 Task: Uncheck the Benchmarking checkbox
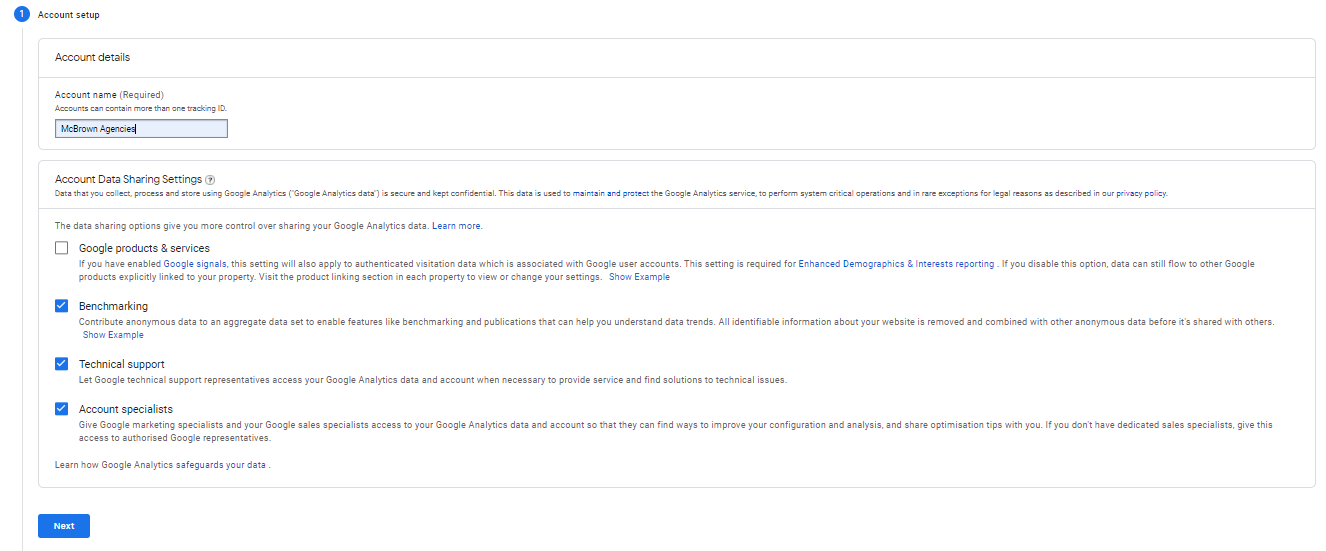62,306
